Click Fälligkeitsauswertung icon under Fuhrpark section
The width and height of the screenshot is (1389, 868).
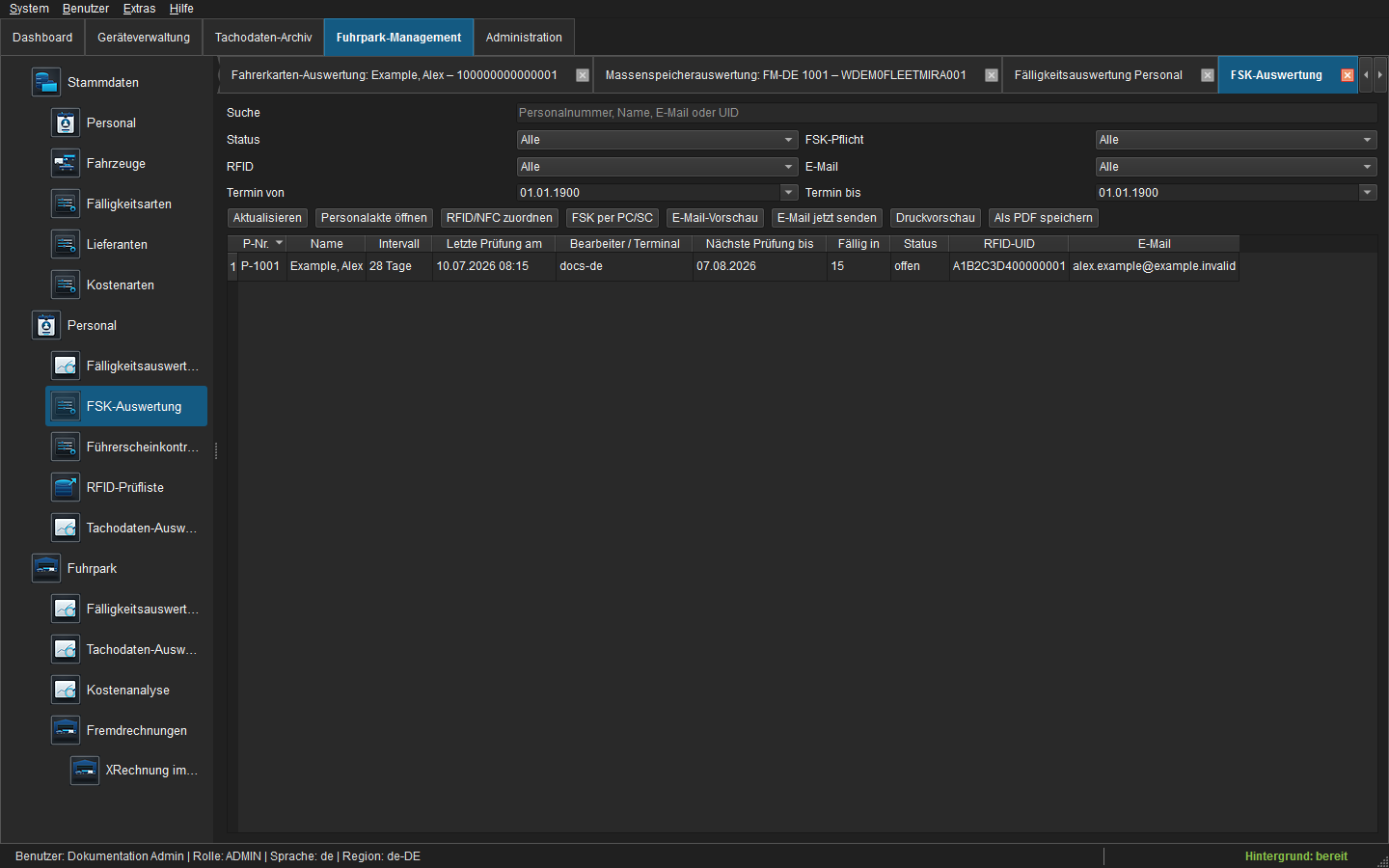point(66,609)
